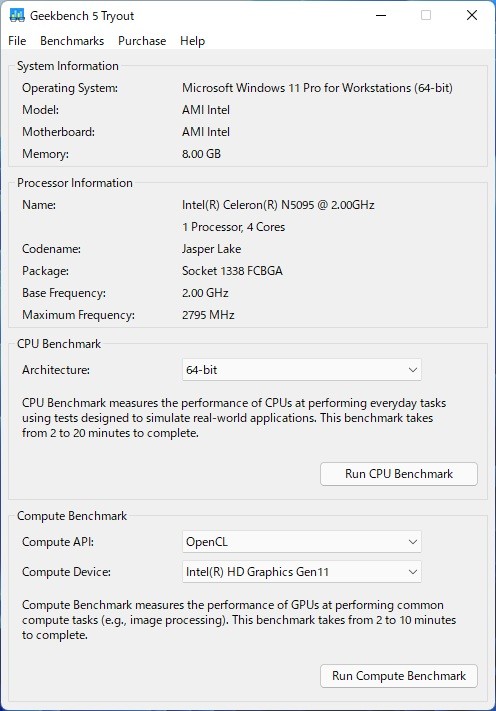Click Run CPU Benchmark button

pyautogui.click(x=399, y=474)
